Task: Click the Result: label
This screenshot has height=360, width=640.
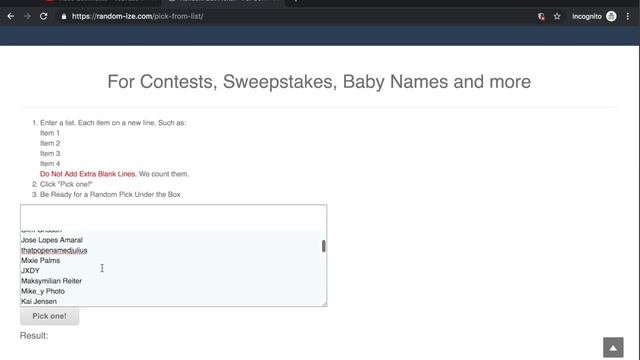Action: point(34,336)
